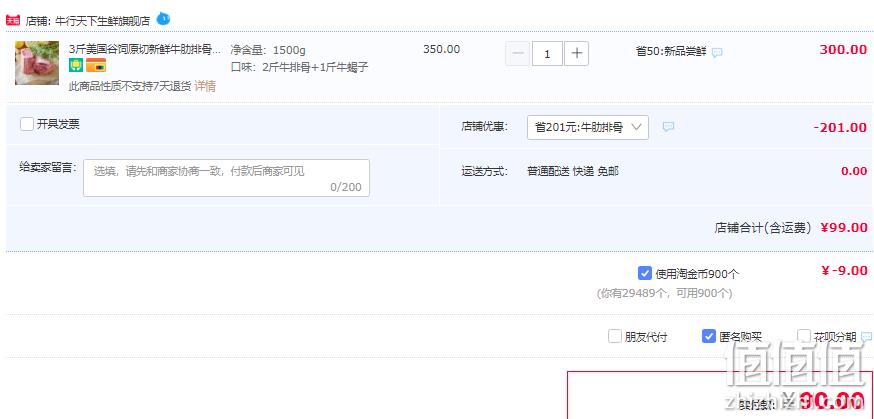Click the 口味: 2斤牛排骨+1斤牛腿子 text
874x419 pixels.
[x=299, y=67]
